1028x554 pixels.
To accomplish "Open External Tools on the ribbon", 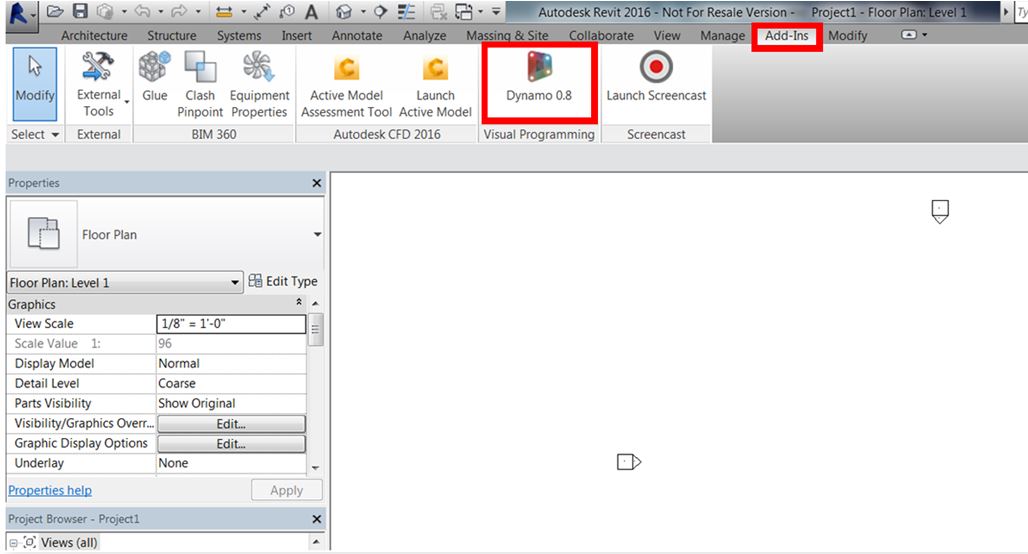I will [x=99, y=84].
